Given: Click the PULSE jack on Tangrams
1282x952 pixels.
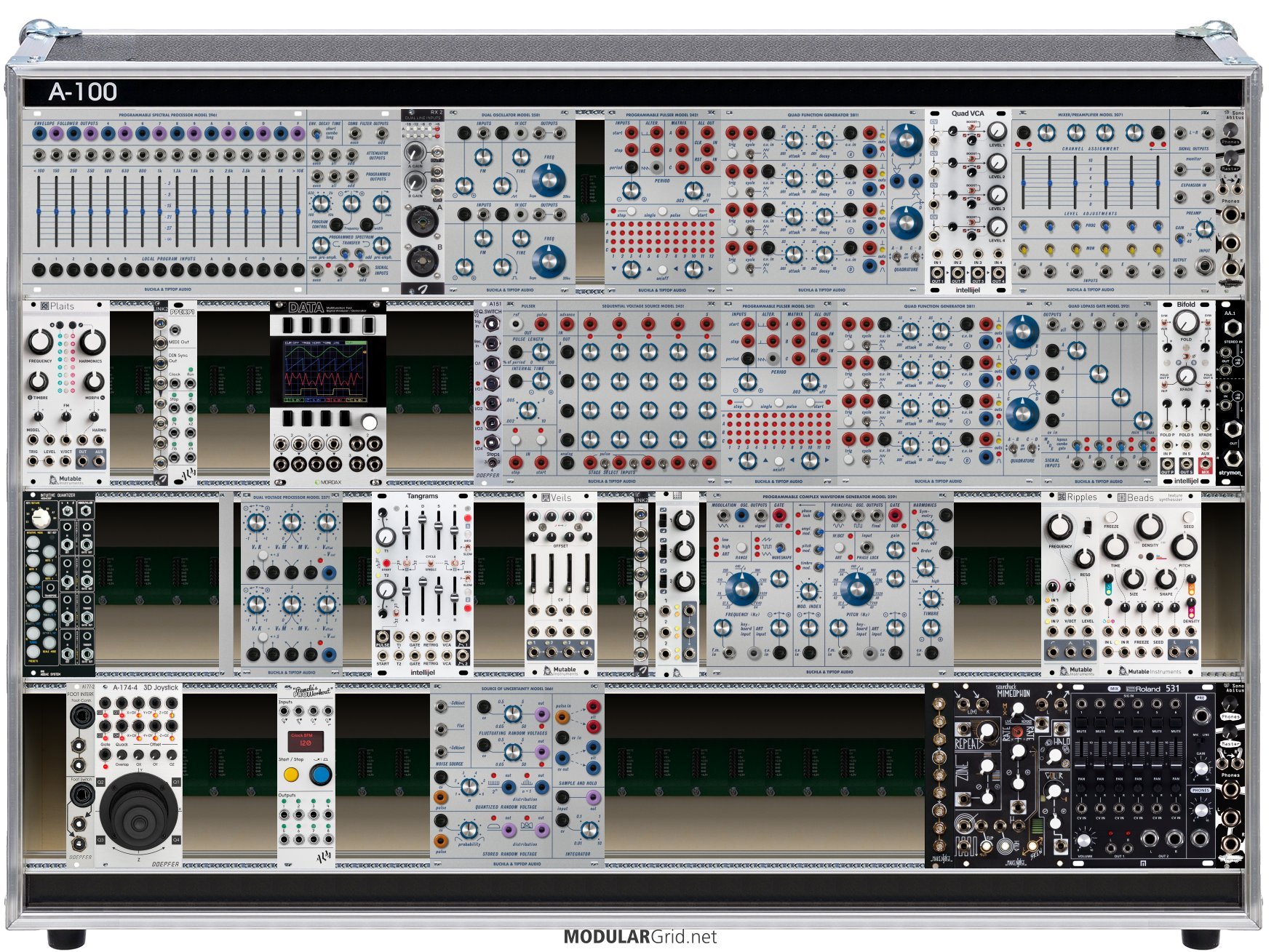Looking at the screenshot, I should point(383,636).
